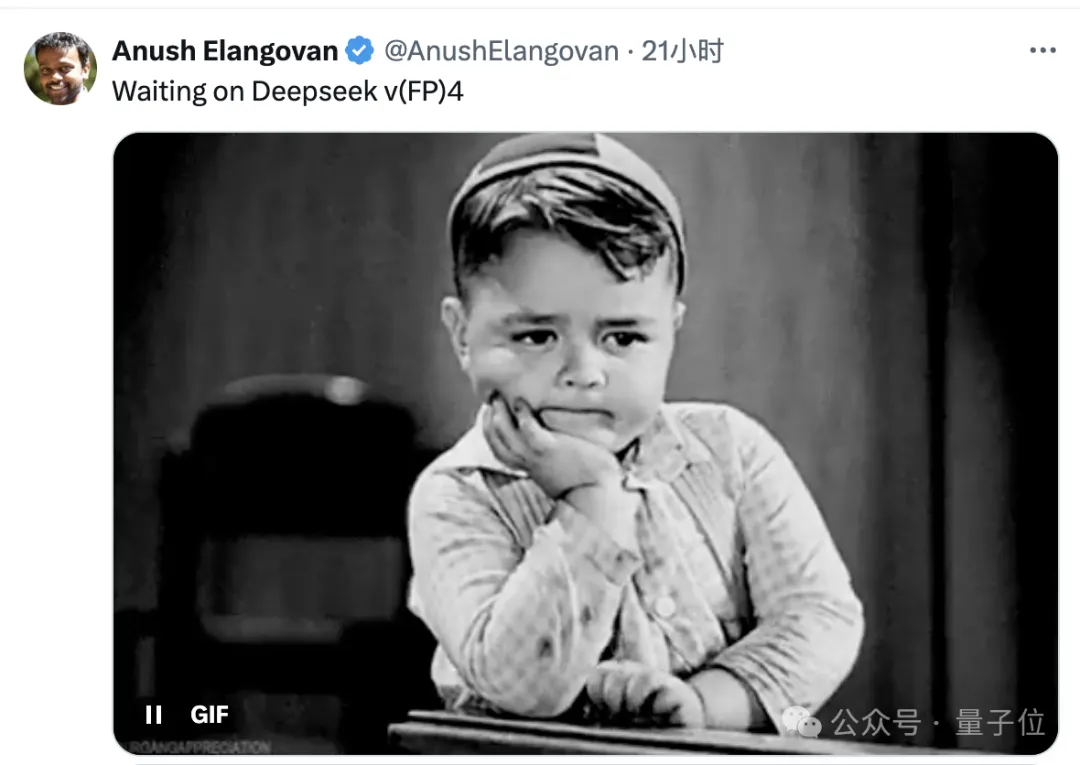
Task: Click the Anush Elangovan display name
Action: coord(225,51)
